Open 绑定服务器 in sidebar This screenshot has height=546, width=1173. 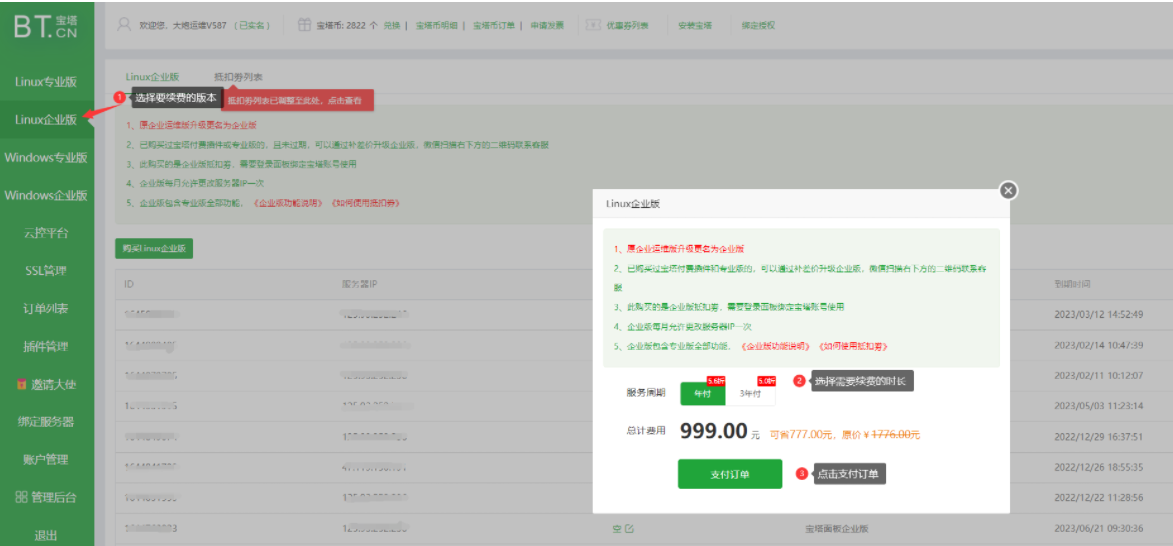[46, 422]
